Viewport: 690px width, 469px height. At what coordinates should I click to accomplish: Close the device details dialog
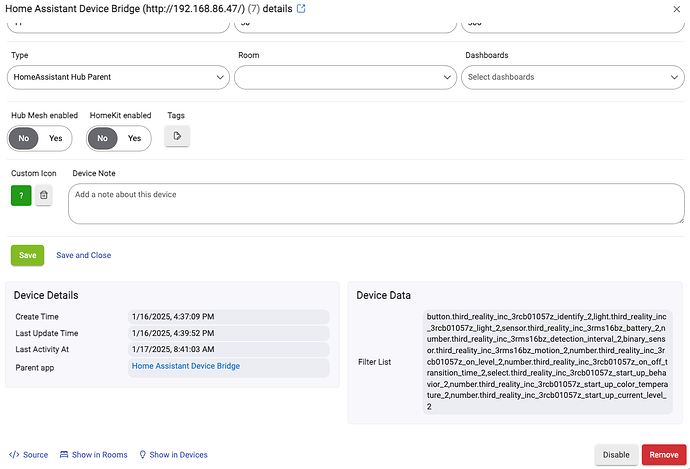[x=676, y=9]
